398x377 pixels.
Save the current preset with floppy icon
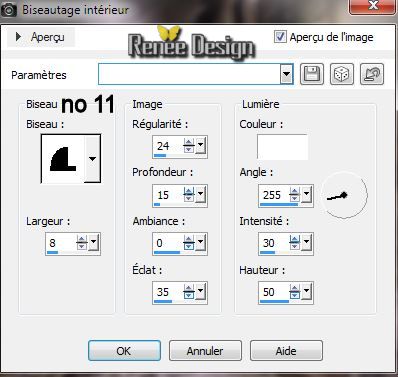coord(312,74)
